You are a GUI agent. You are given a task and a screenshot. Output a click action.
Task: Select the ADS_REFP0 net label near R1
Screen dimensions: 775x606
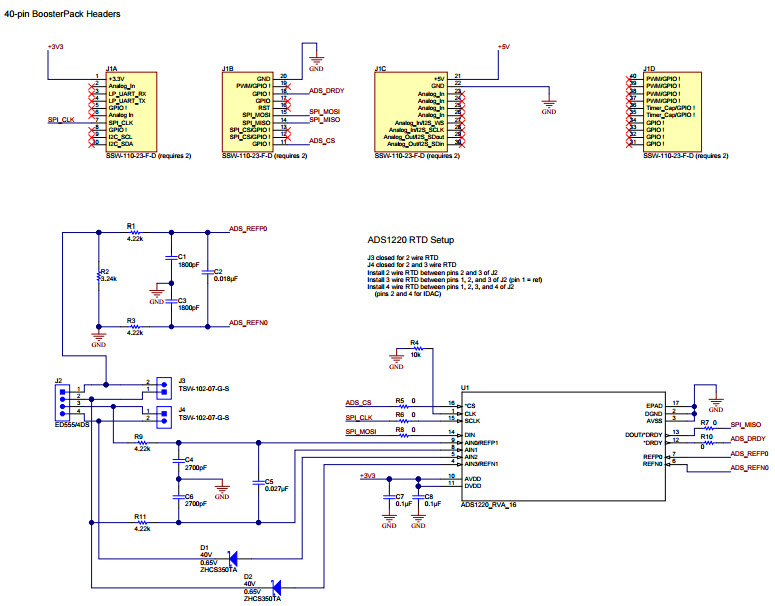[249, 229]
